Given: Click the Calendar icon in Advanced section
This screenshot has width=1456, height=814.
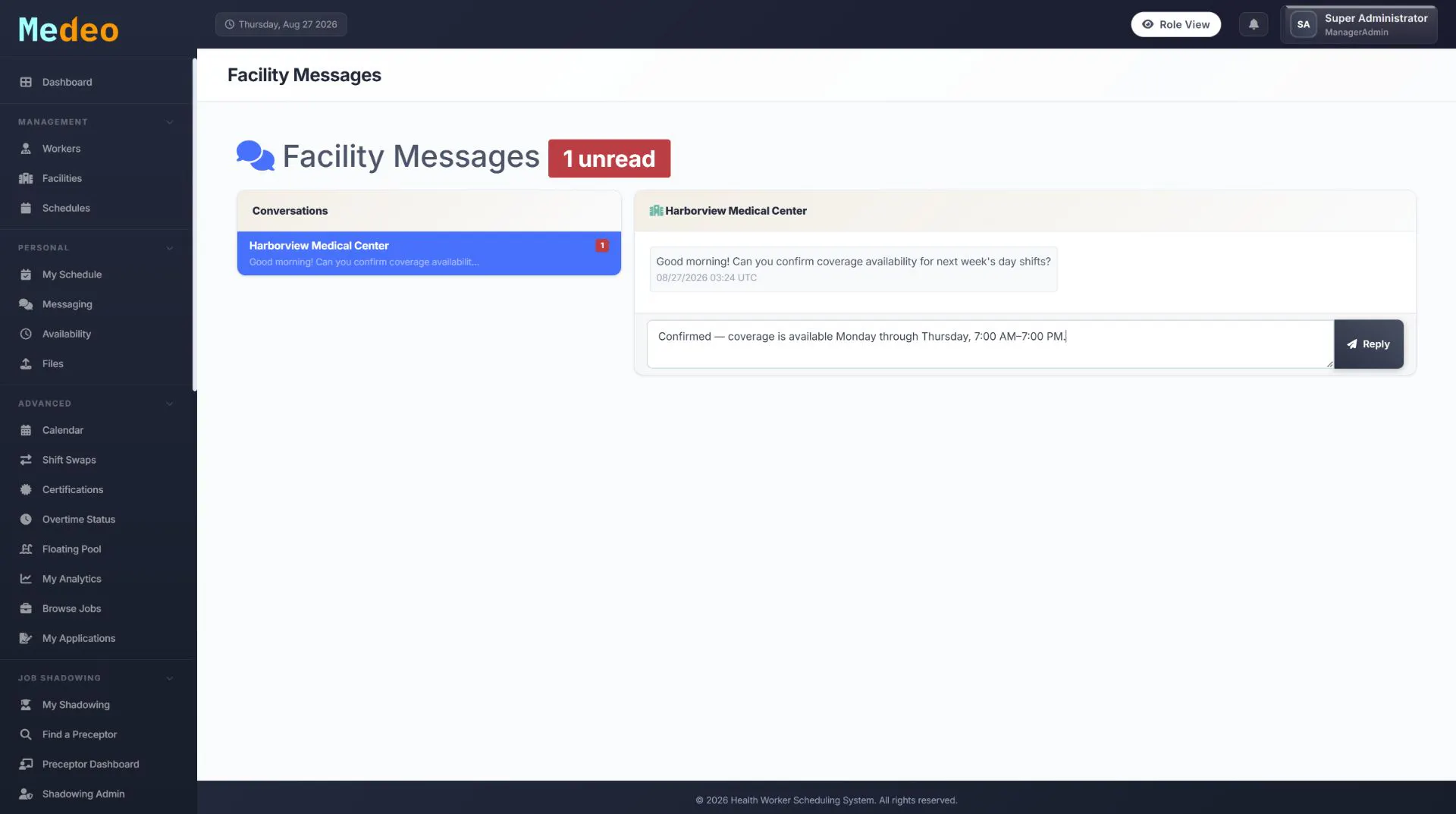Looking at the screenshot, I should pos(26,430).
